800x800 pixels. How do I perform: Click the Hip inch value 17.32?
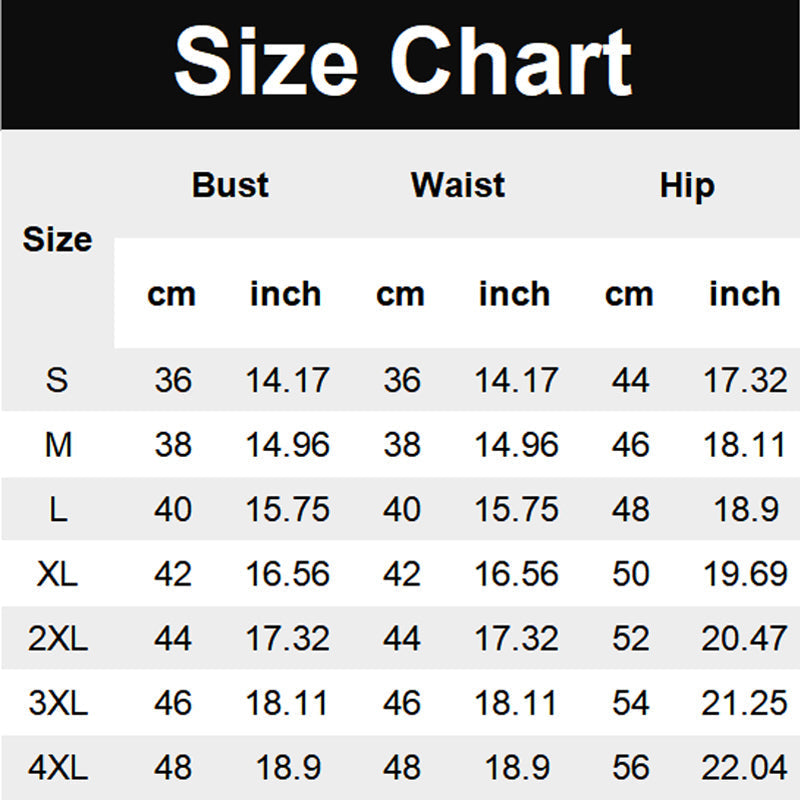pyautogui.click(x=744, y=380)
